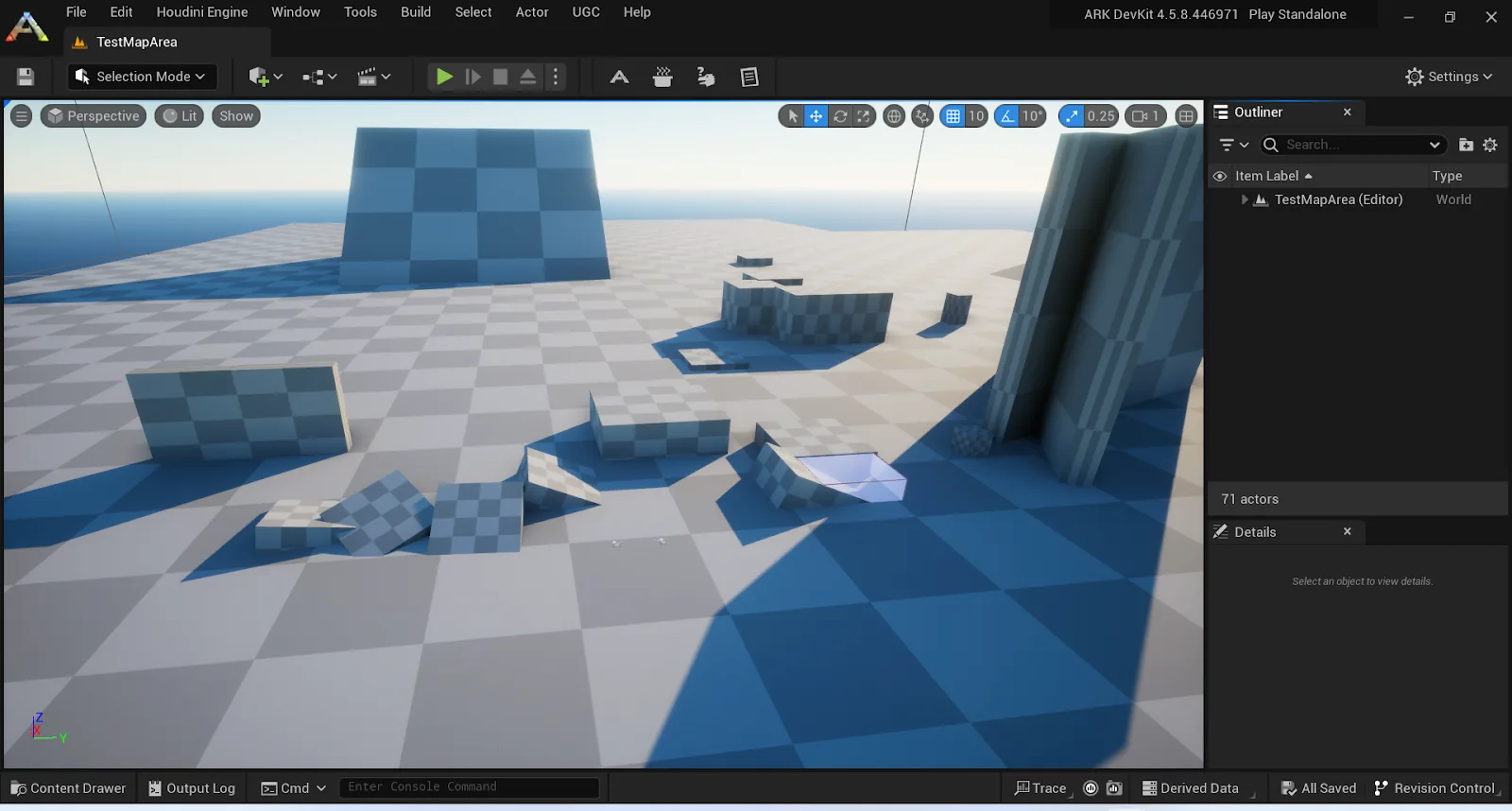This screenshot has height=811, width=1512.
Task: Select the Outliner panel tab
Action: click(x=1258, y=112)
